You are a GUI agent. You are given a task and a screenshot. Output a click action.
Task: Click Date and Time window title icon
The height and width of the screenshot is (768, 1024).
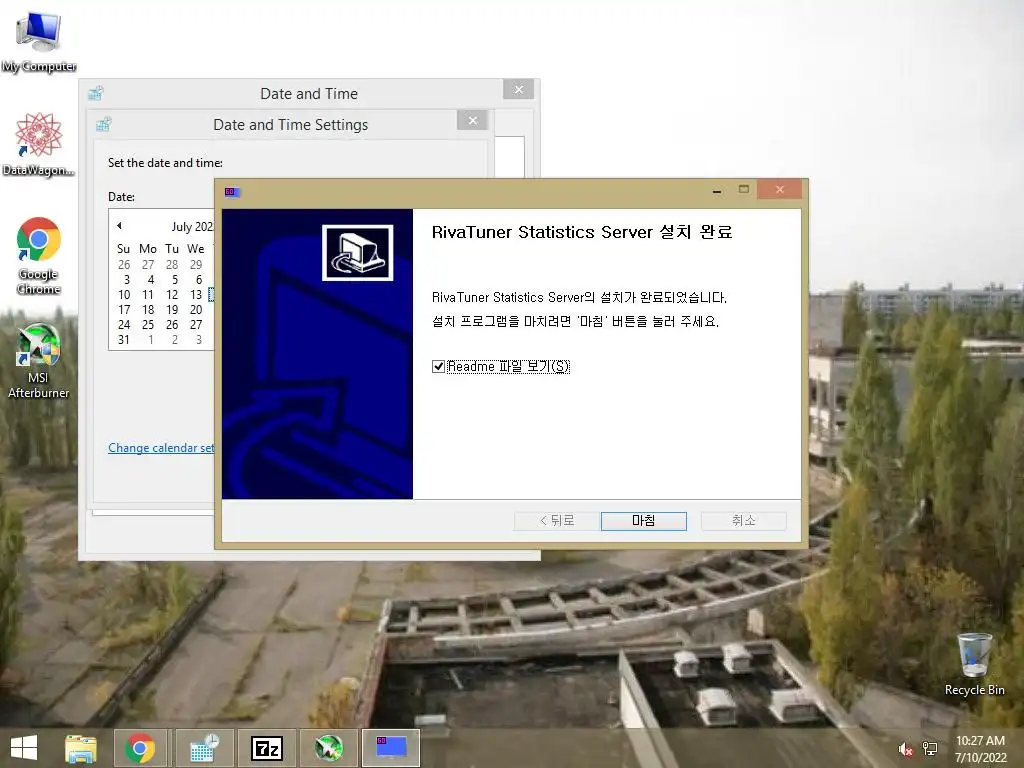tap(96, 93)
